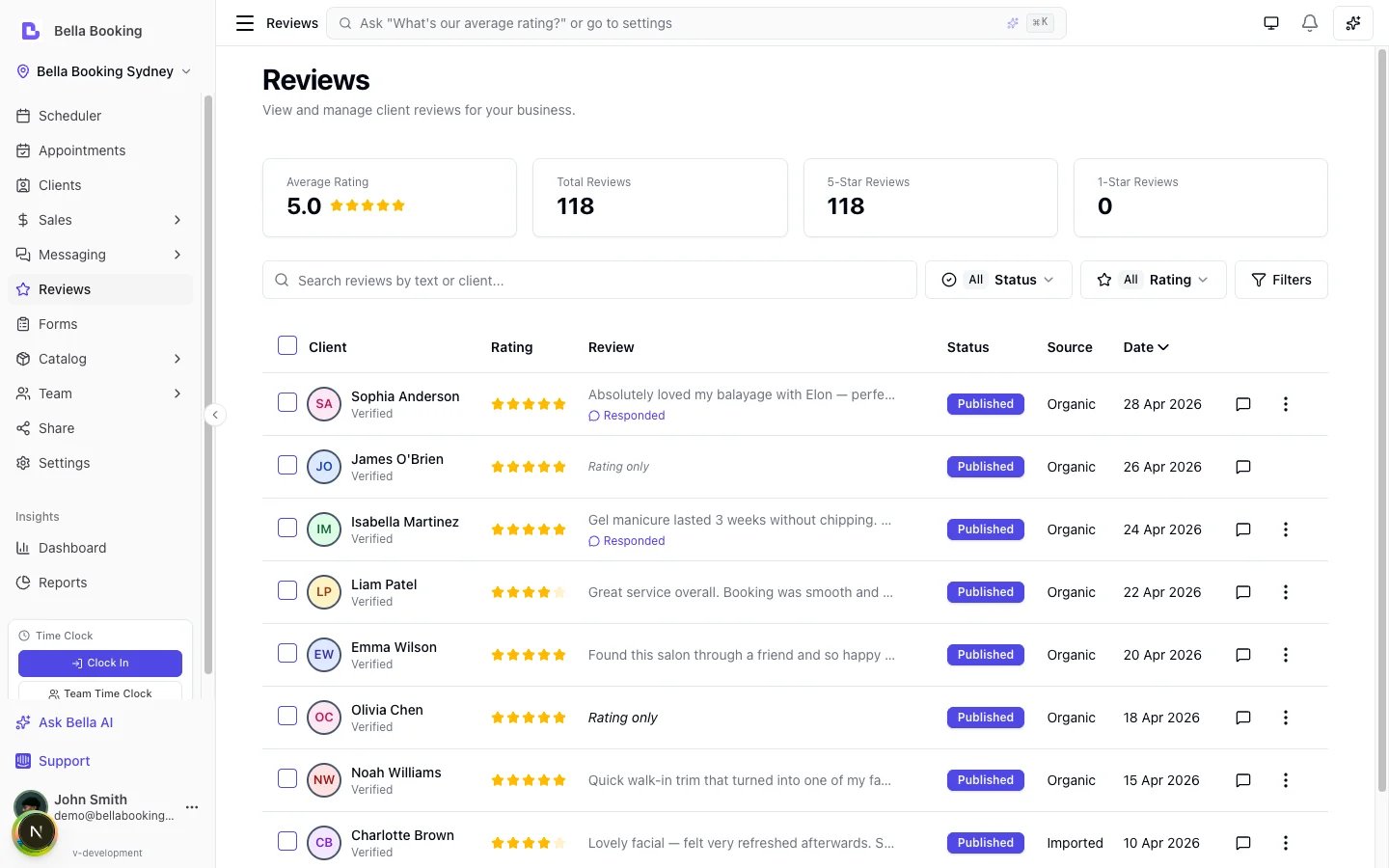Click the monitor display icon
Screen dimensions: 1389x868
click(1271, 23)
